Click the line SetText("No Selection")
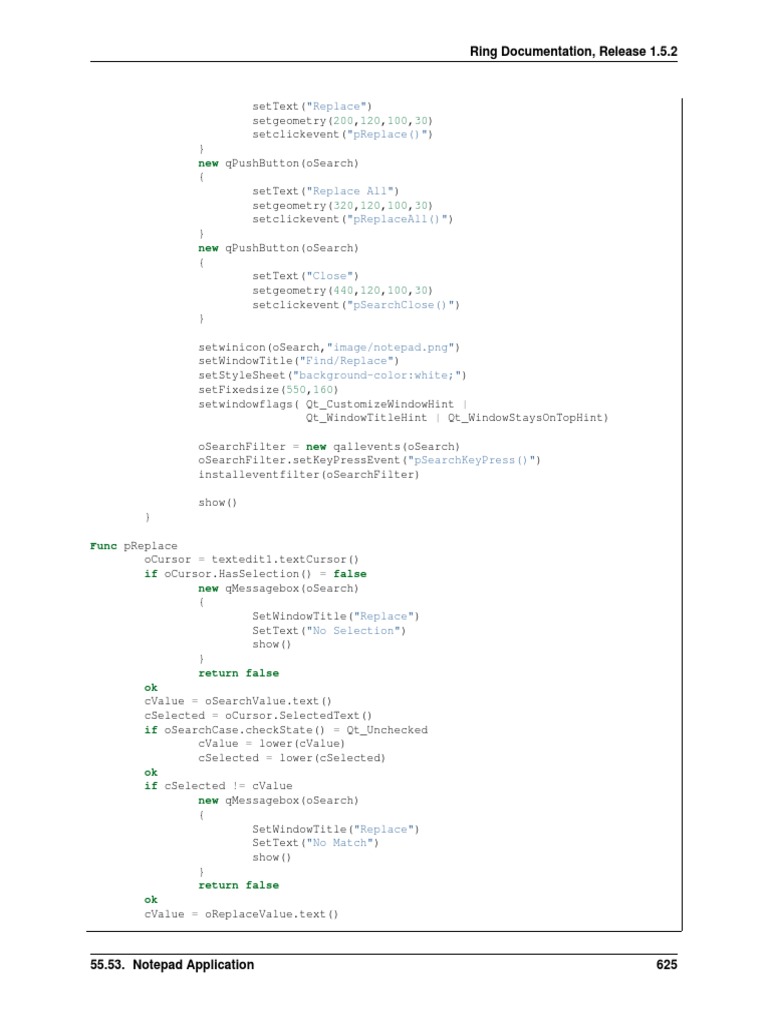Viewport: 768px width, 1024px height. point(329,631)
